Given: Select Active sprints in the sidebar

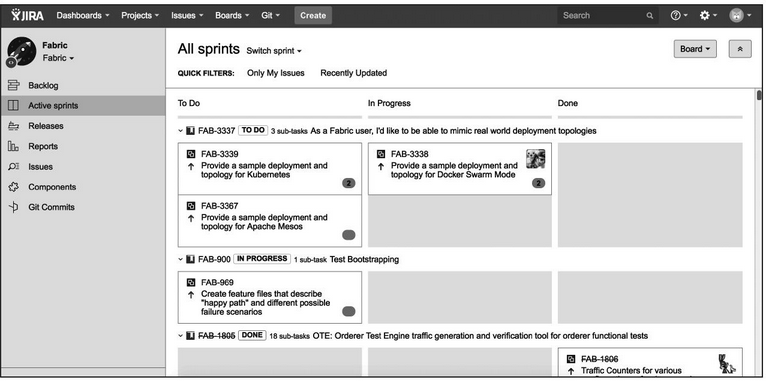Looking at the screenshot, I should pyautogui.click(x=83, y=106).
